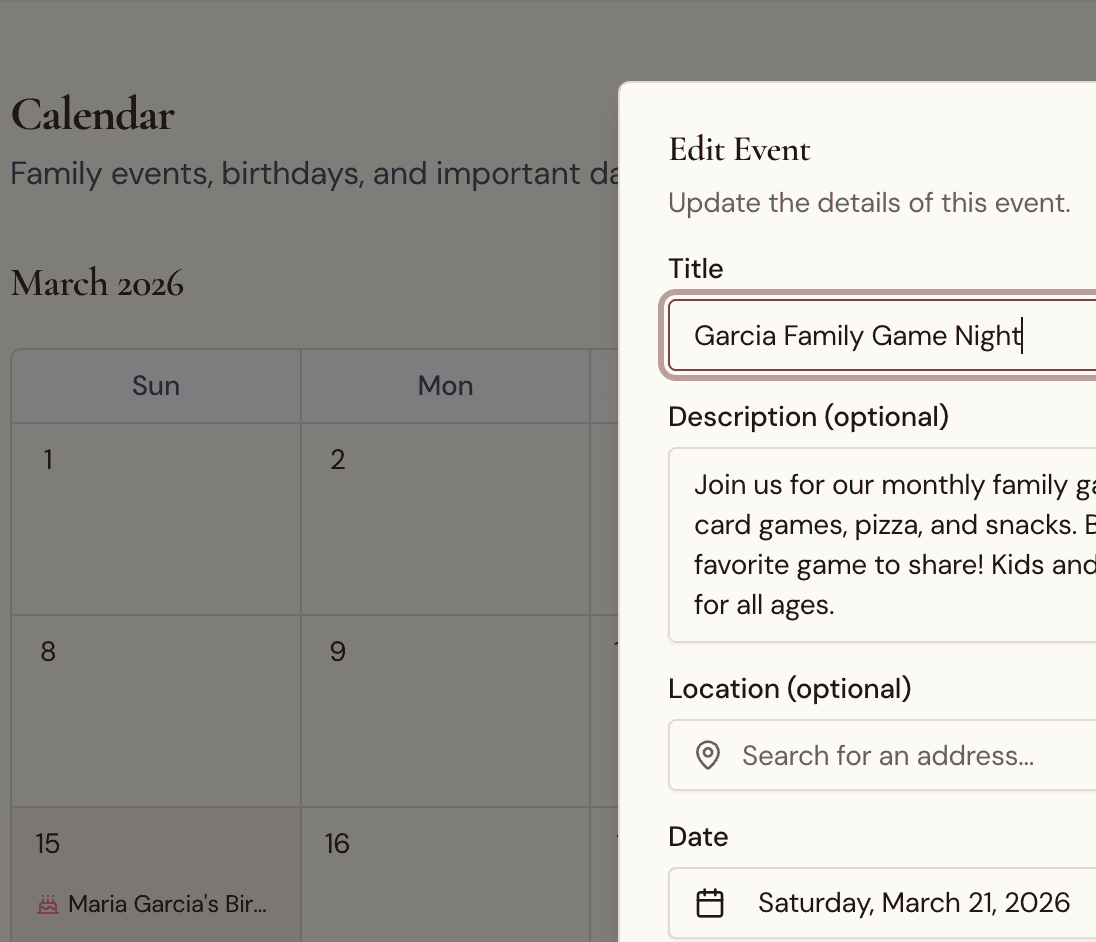
Task: Select day 1 on the March calendar
Action: tap(155, 518)
